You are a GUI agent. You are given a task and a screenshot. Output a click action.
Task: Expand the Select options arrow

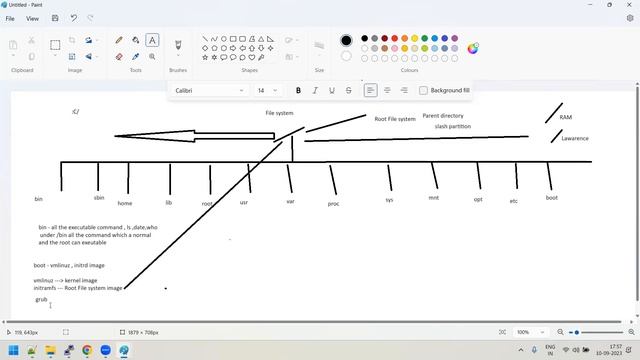click(x=55, y=56)
